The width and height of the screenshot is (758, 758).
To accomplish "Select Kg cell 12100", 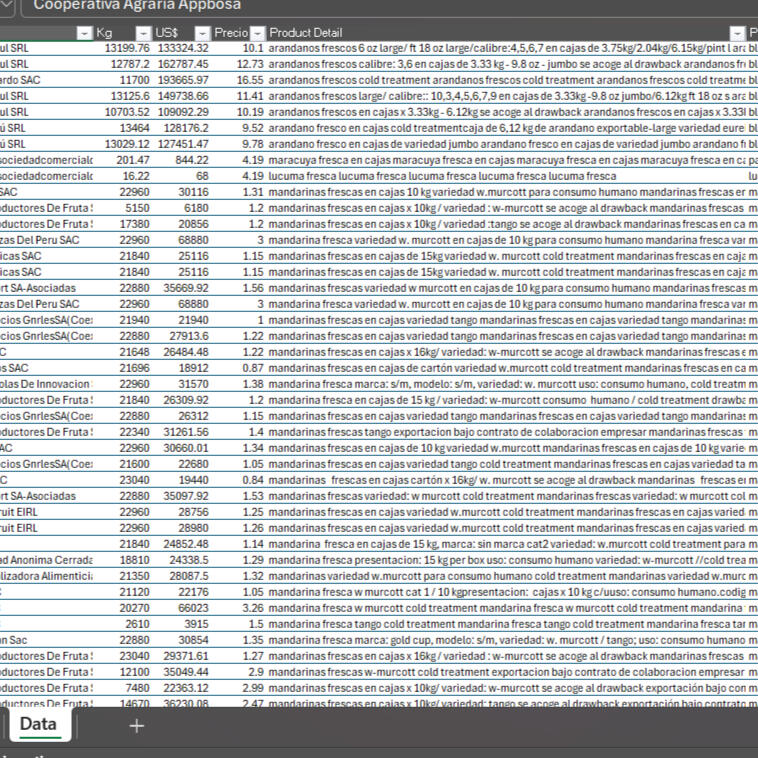I will (123, 671).
